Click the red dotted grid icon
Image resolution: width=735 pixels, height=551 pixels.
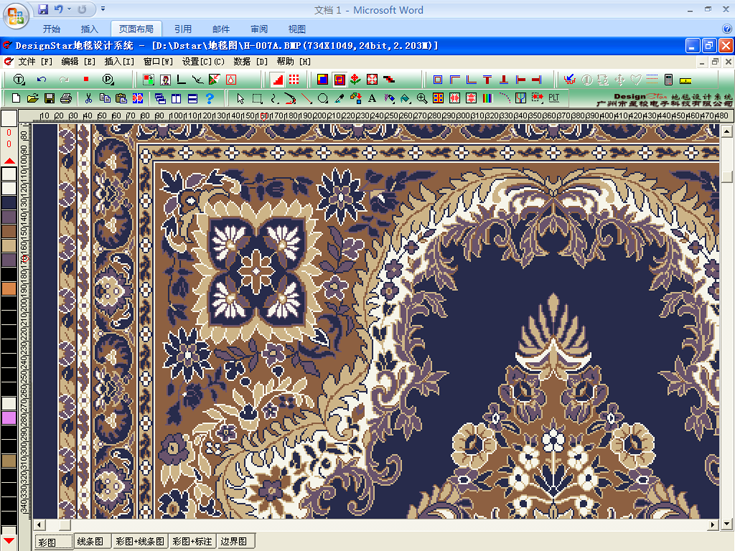coord(294,80)
